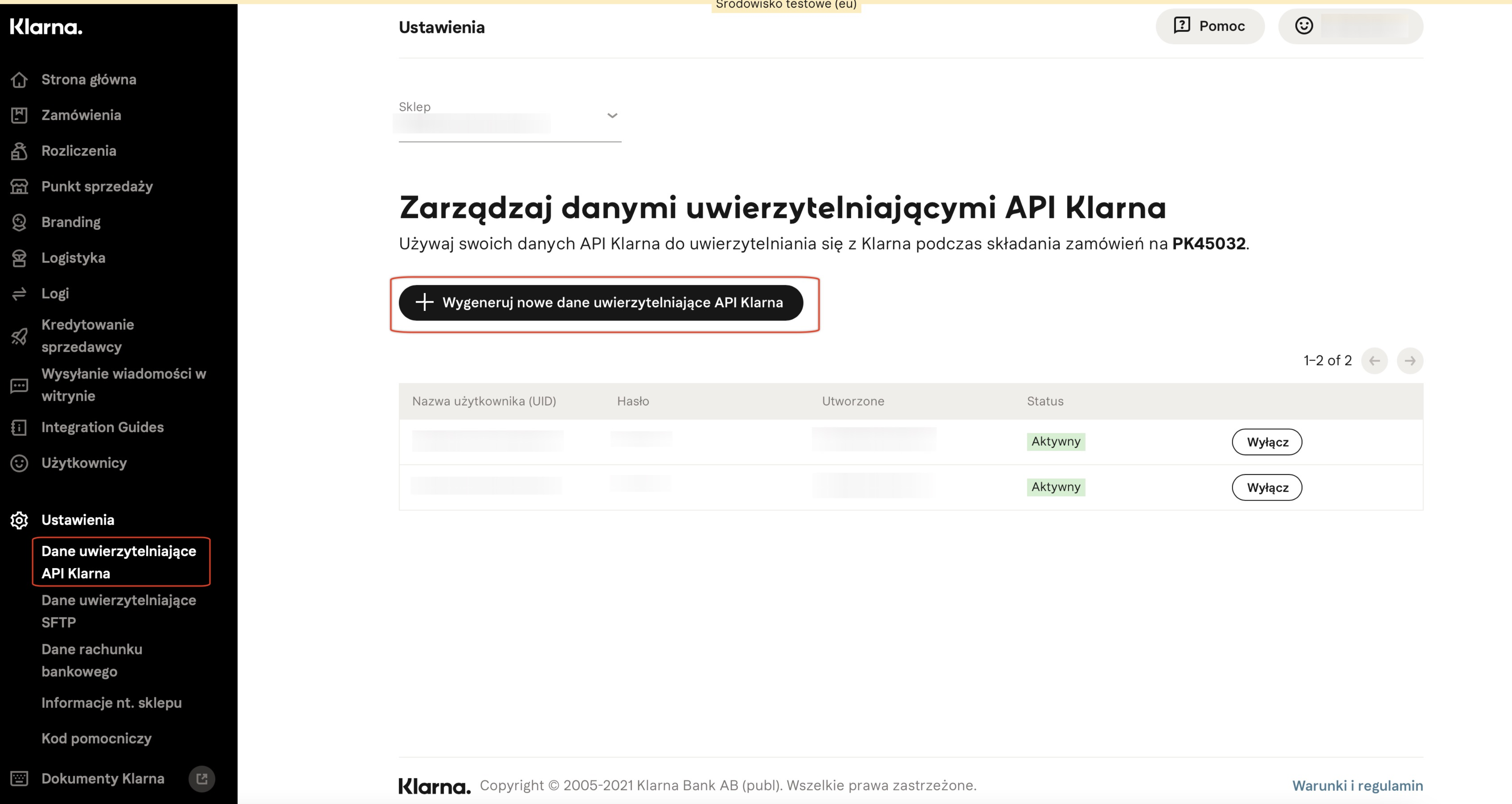This screenshot has width=1512, height=804.
Task: Click the Ustawienia settings icon
Action: pos(18,519)
